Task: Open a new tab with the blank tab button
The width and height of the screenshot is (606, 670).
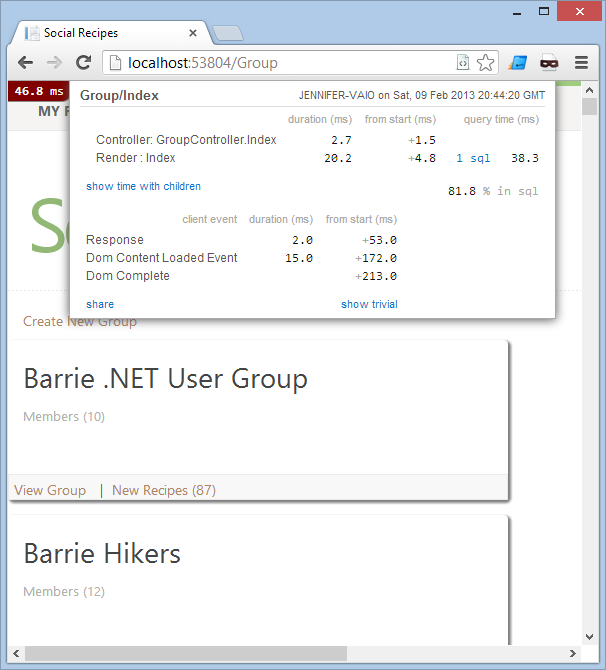Action: [x=228, y=33]
